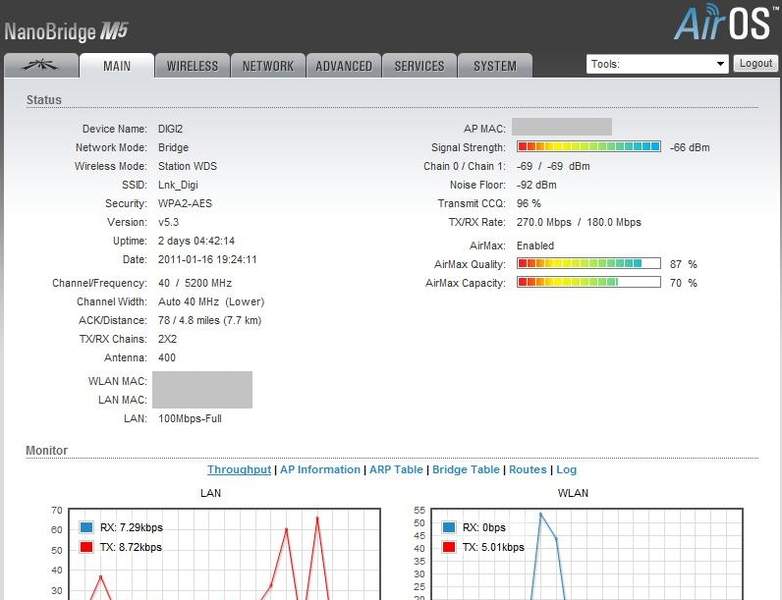View the Log link
Image resolution: width=782 pixels, height=600 pixels.
566,469
